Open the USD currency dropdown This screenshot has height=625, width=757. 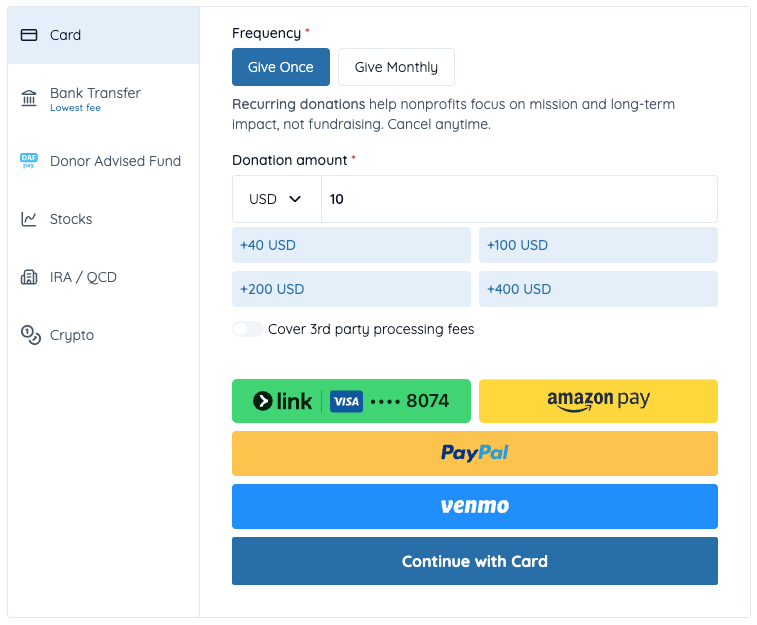tap(277, 199)
